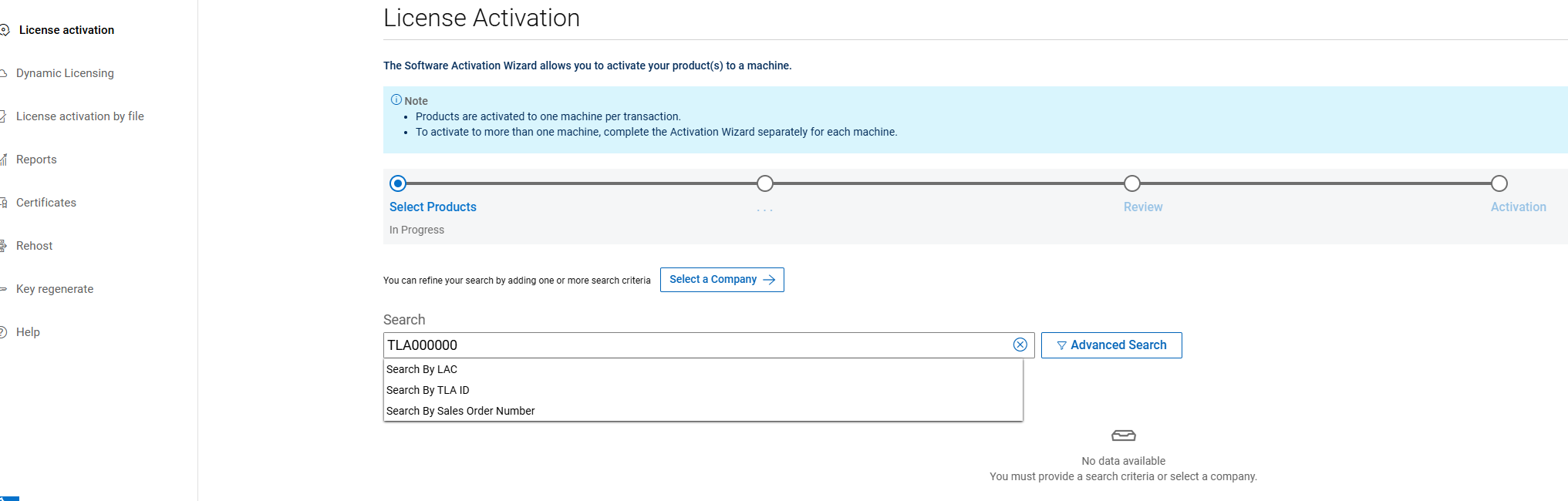Click the Certificates sidebar icon
This screenshot has height=501, width=1568.
pyautogui.click(x=4, y=203)
